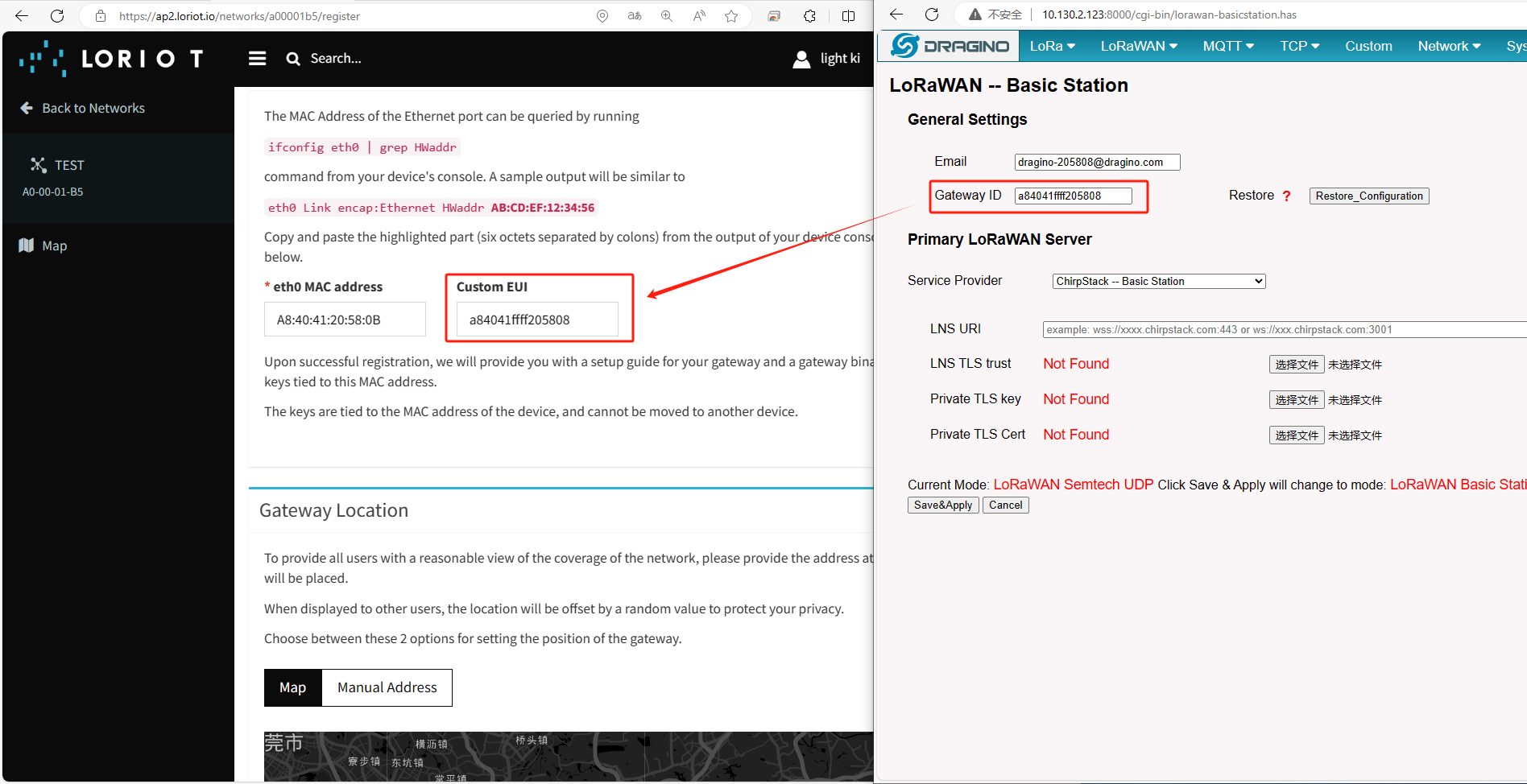This screenshot has width=1527, height=784.
Task: Click the LNS URI input field
Action: (1285, 329)
